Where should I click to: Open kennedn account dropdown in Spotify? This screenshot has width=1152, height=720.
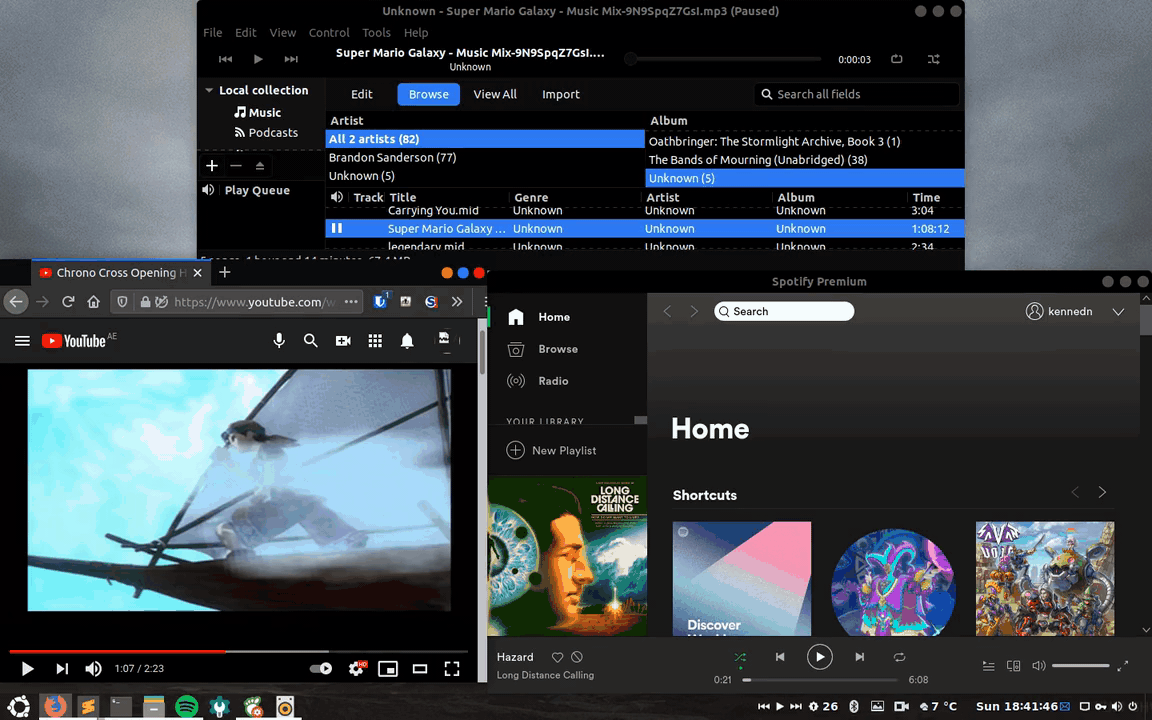pos(1117,312)
